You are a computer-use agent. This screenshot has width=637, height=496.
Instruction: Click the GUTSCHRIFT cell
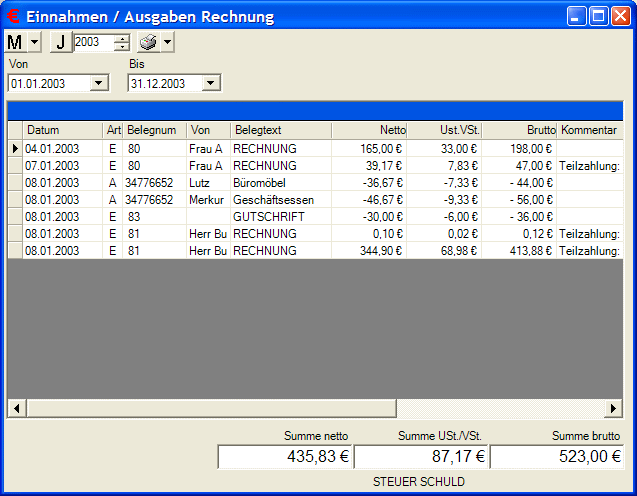coord(281,217)
